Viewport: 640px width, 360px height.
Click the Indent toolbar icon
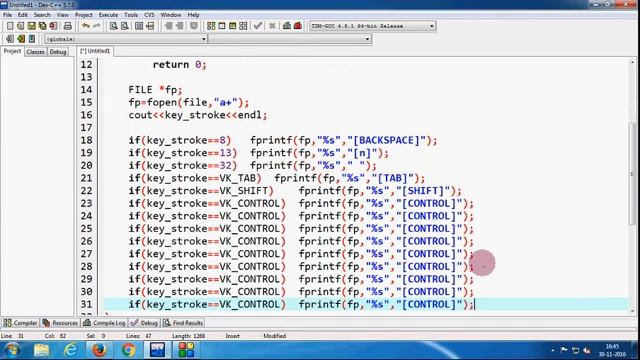point(169,26)
